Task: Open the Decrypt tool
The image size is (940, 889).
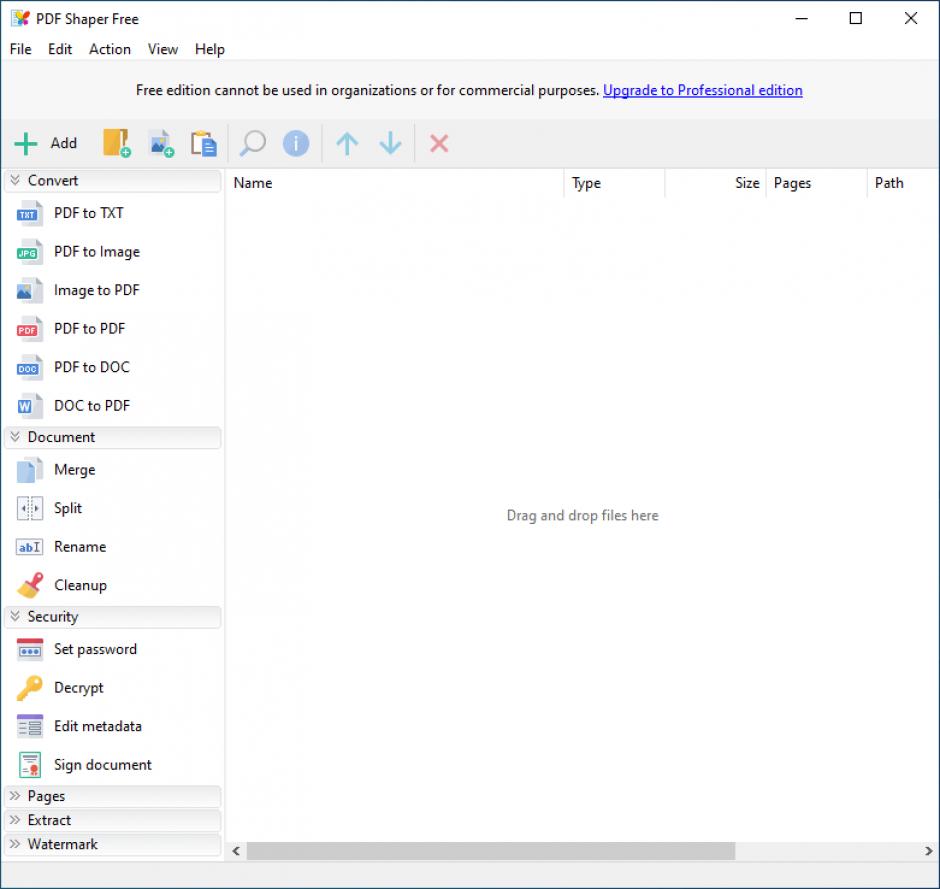Action: coord(78,688)
